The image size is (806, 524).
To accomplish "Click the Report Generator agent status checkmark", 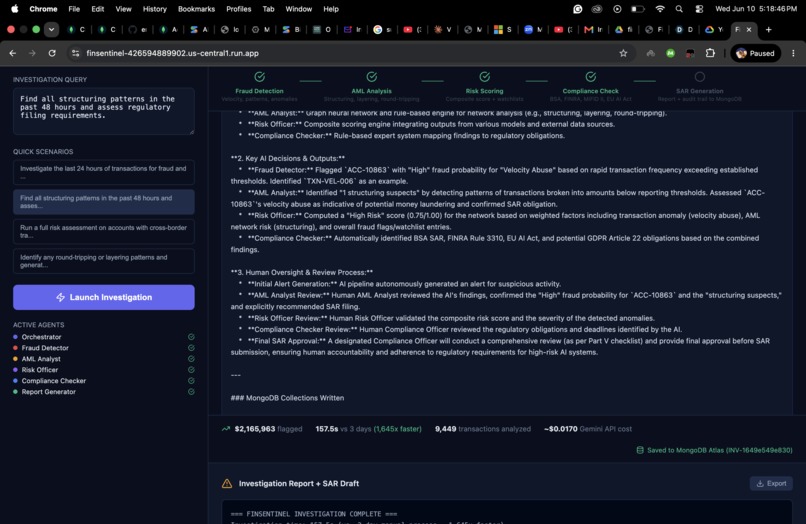I will point(191,392).
